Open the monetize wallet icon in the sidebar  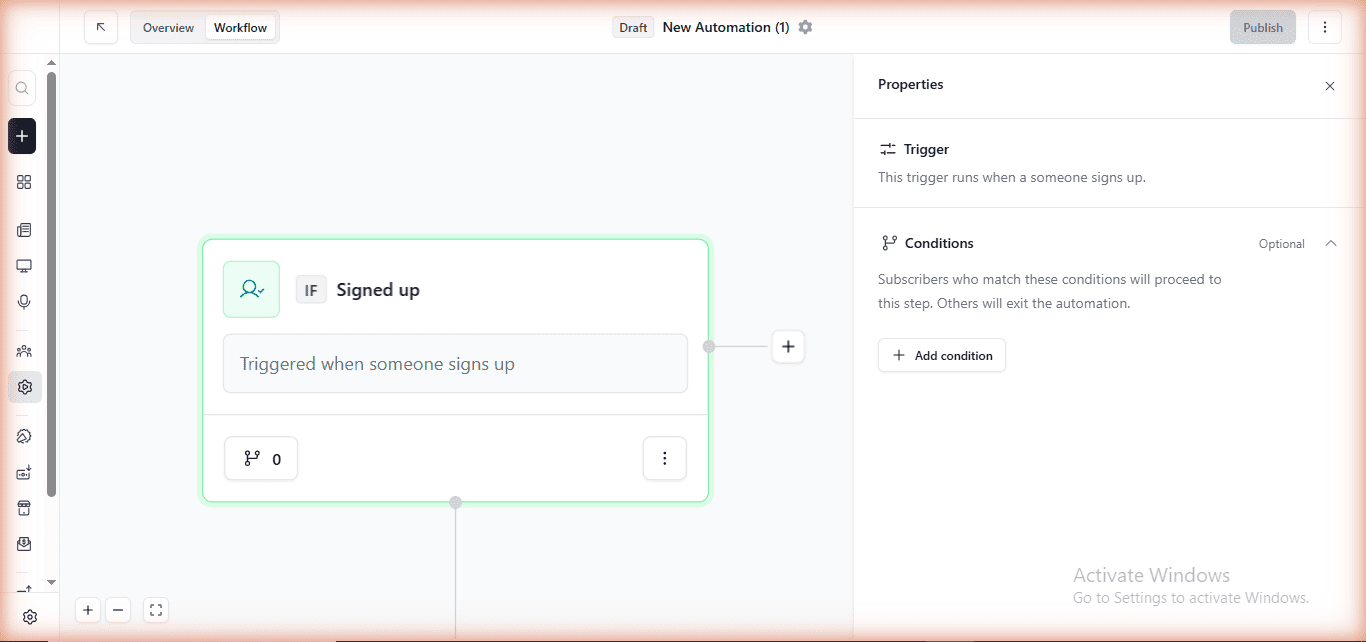tap(24, 472)
